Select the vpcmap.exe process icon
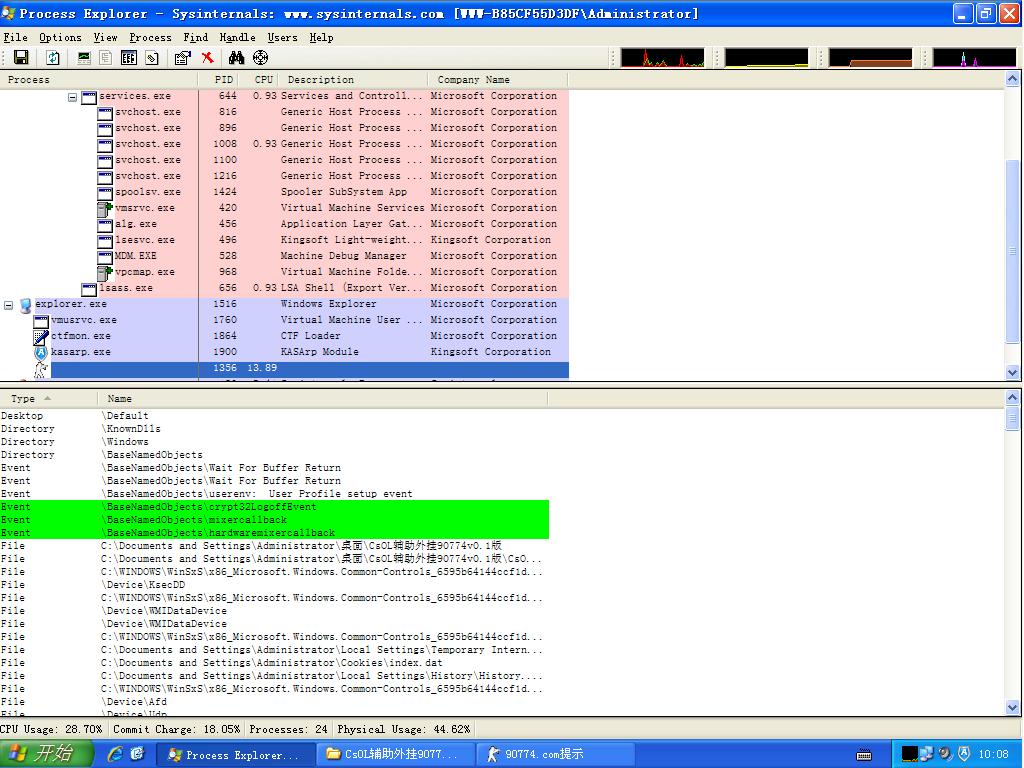Viewport: 1024px width, 768px height. click(x=104, y=273)
